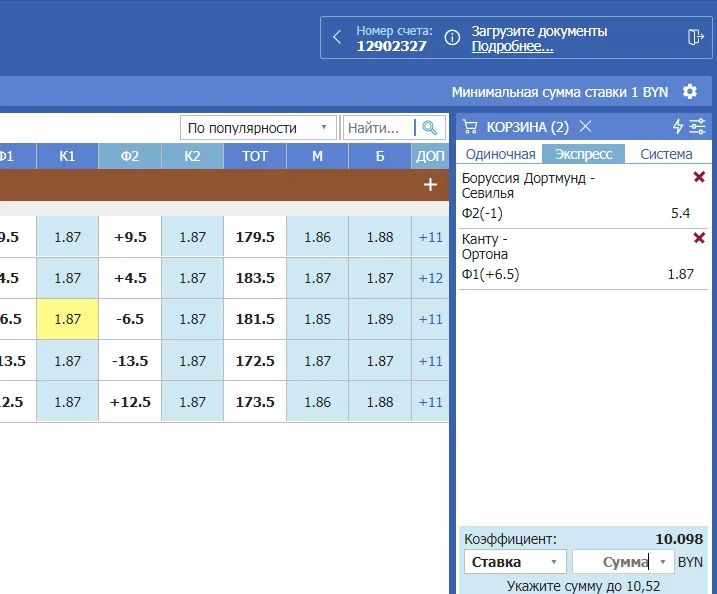
Task: Expand +12 additional markets
Action: pyautogui.click(x=430, y=279)
